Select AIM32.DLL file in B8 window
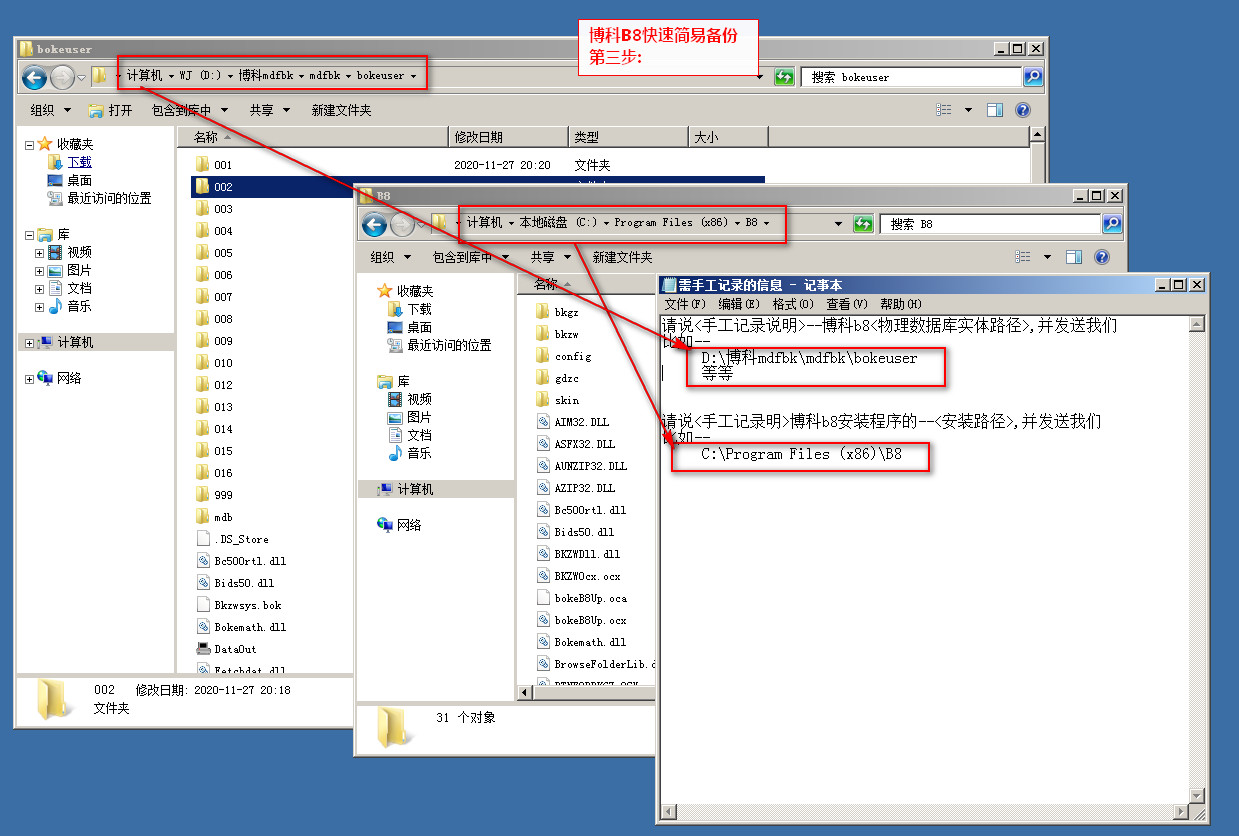1239x836 pixels. coord(584,422)
